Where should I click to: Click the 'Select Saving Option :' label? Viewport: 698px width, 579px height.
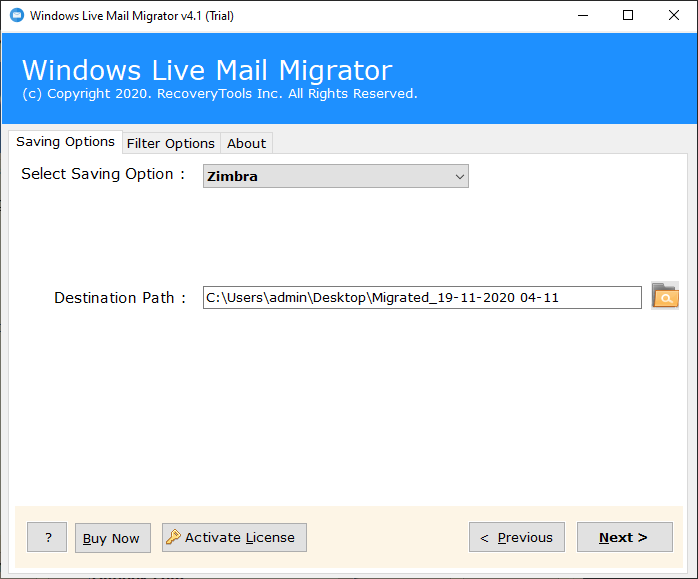pos(103,174)
